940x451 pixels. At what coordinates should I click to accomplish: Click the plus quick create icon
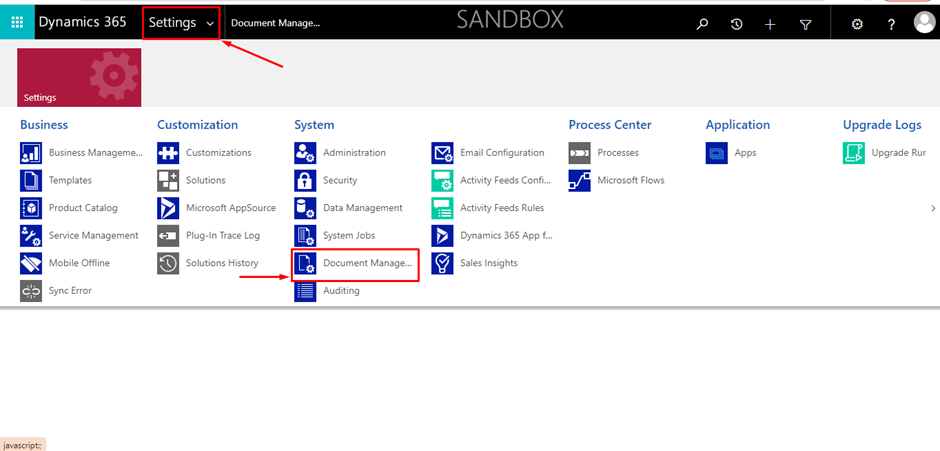pos(770,24)
